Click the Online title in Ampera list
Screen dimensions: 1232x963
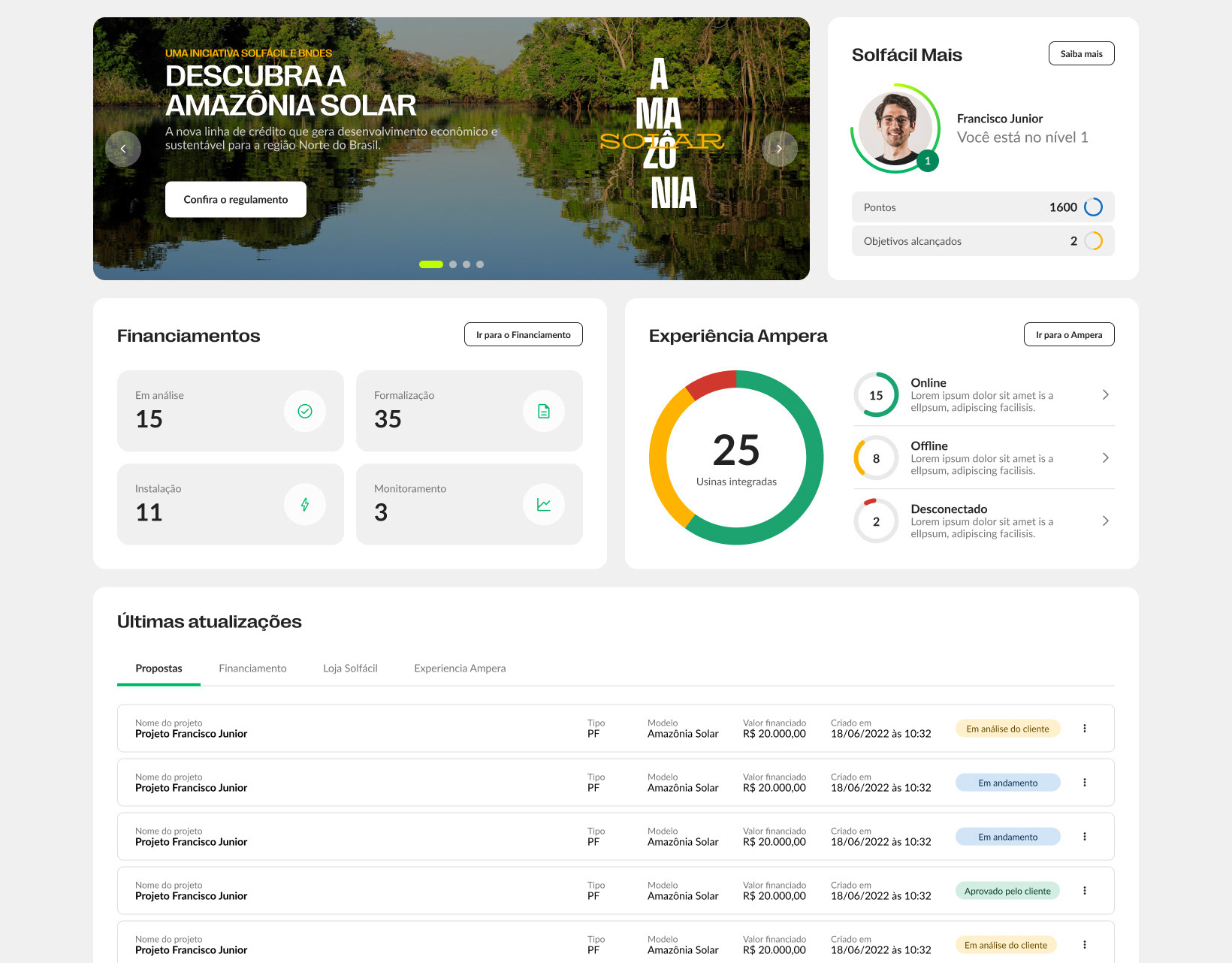(x=929, y=382)
